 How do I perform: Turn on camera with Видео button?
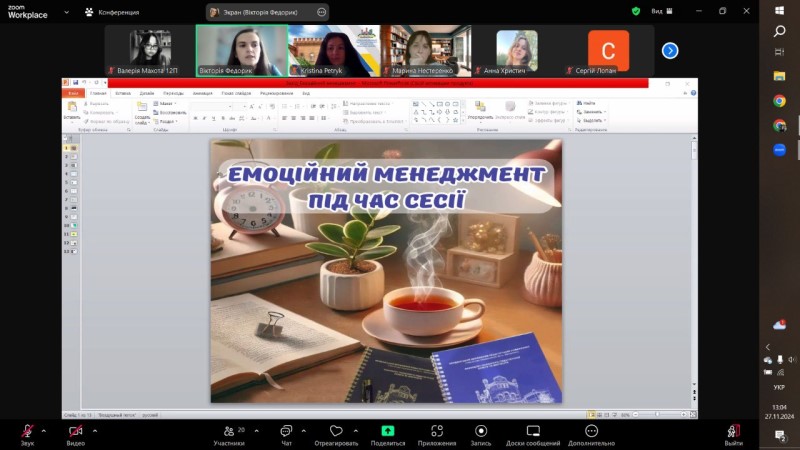pos(76,435)
